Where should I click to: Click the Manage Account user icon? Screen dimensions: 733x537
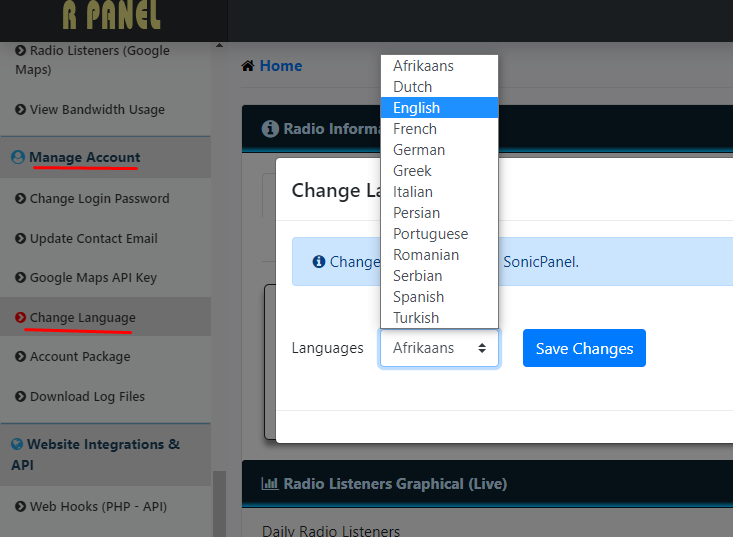18,157
